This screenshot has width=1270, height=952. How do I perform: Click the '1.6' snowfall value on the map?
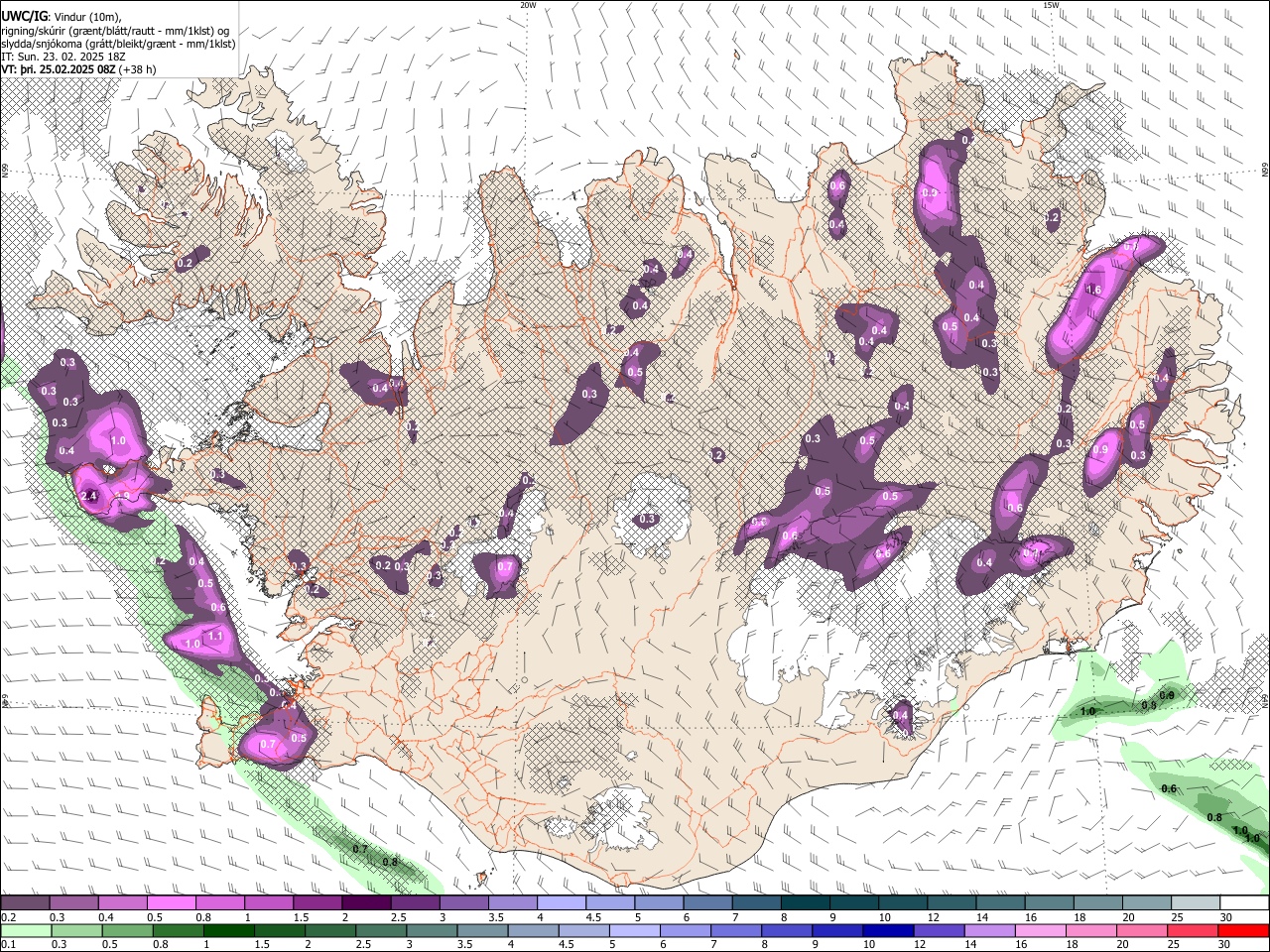tap(1094, 290)
